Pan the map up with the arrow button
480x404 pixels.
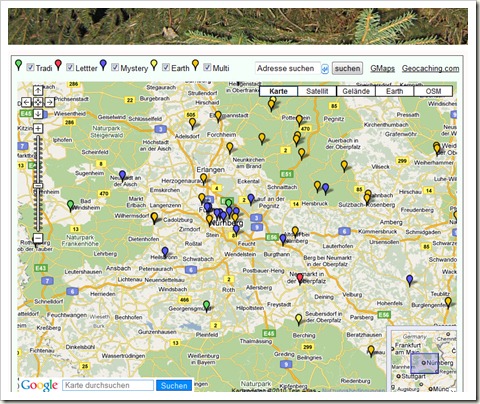point(38,90)
